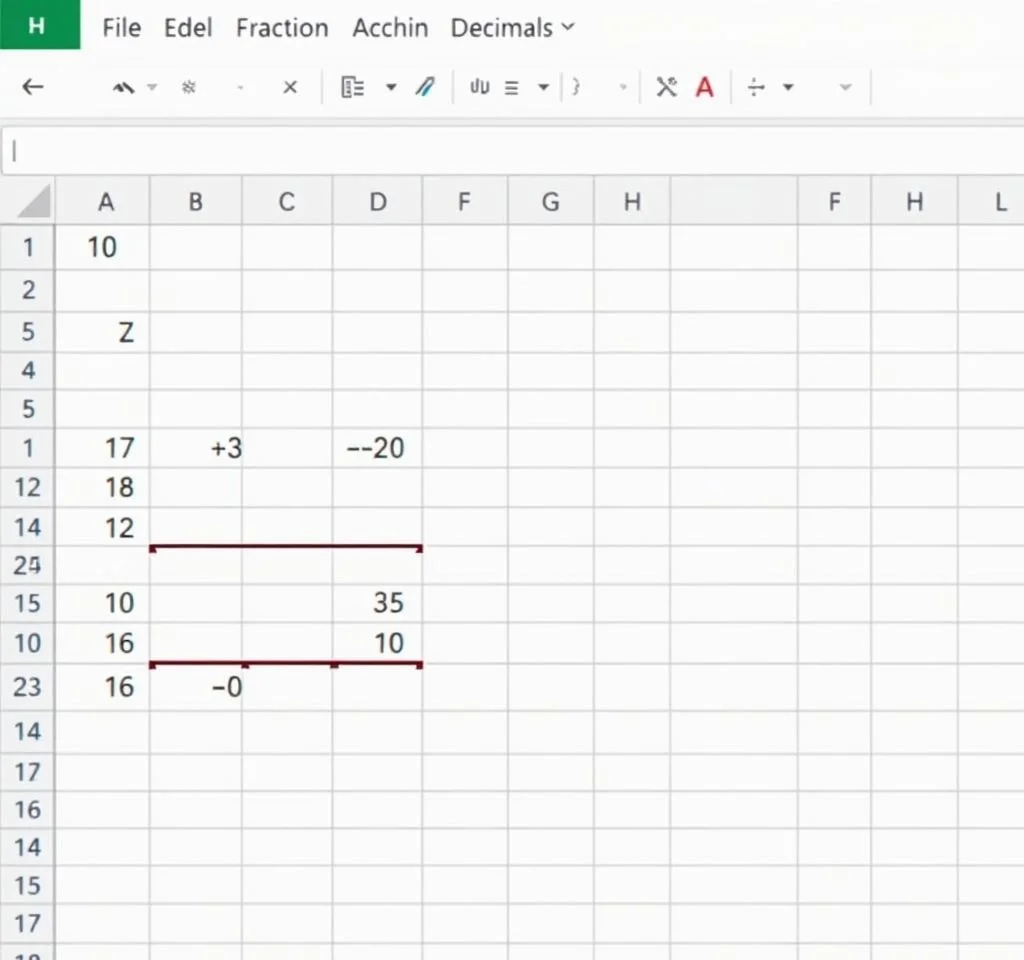The width and height of the screenshot is (1024, 960).
Task: Click the red letter A font color icon
Action: click(x=705, y=87)
